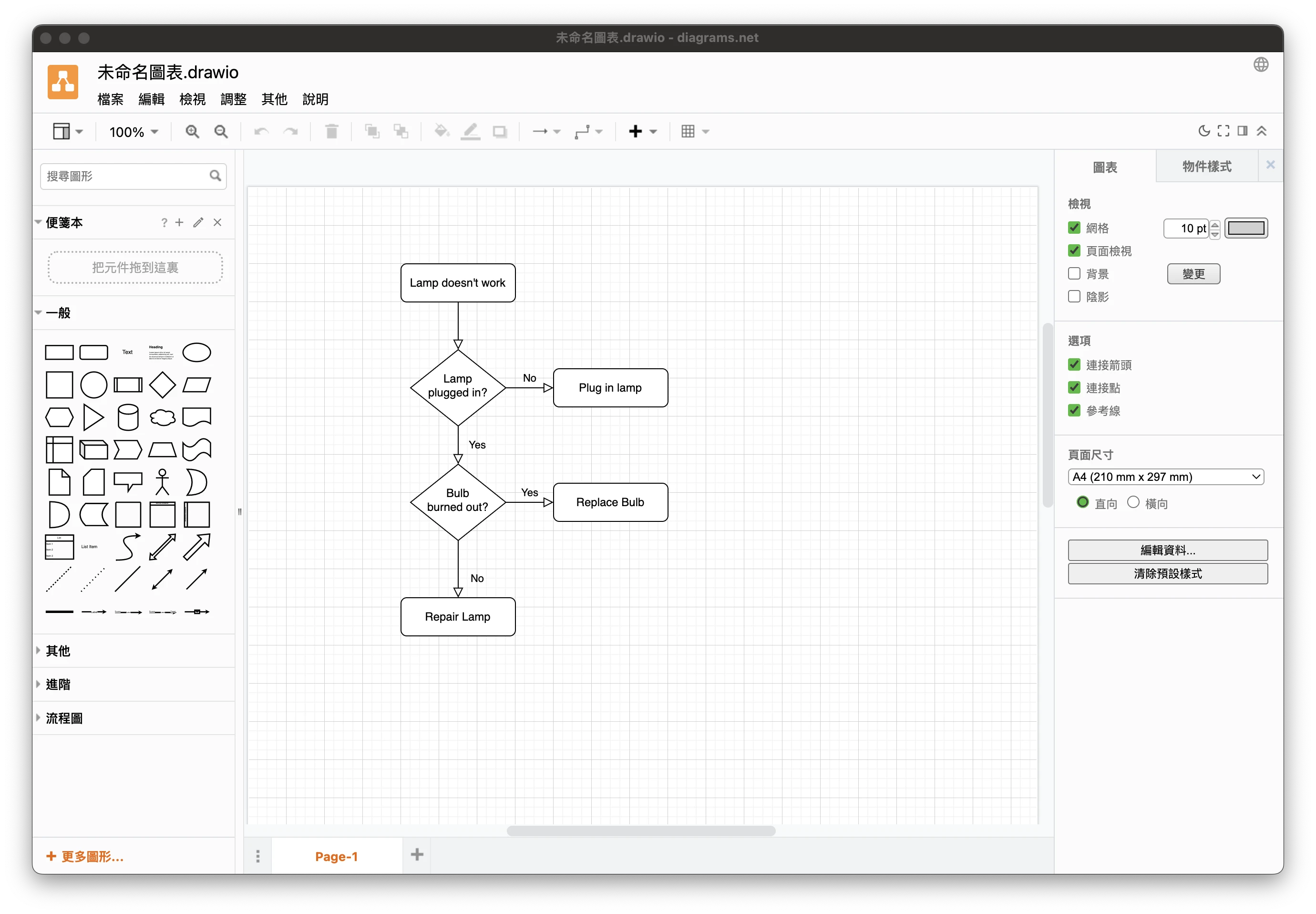Click the 清除預設樣式 button

[x=1167, y=574]
